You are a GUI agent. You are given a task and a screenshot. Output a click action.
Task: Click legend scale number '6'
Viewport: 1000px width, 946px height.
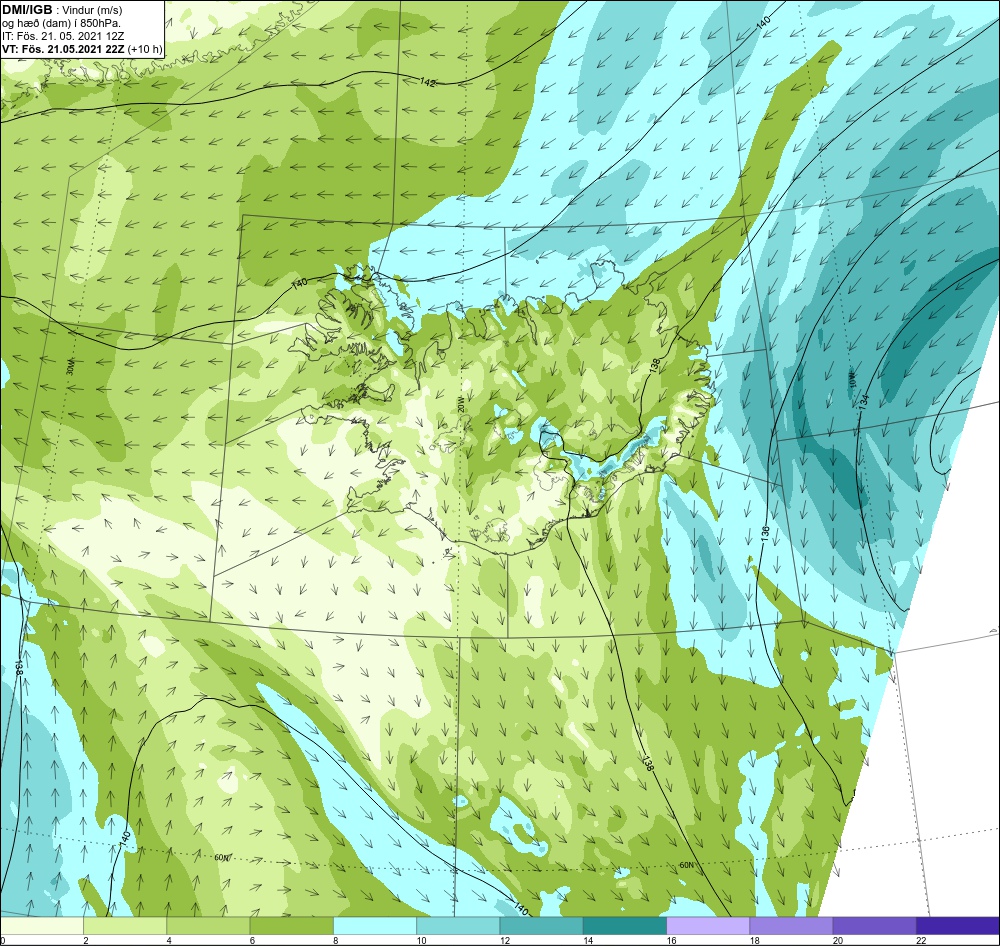(253, 940)
